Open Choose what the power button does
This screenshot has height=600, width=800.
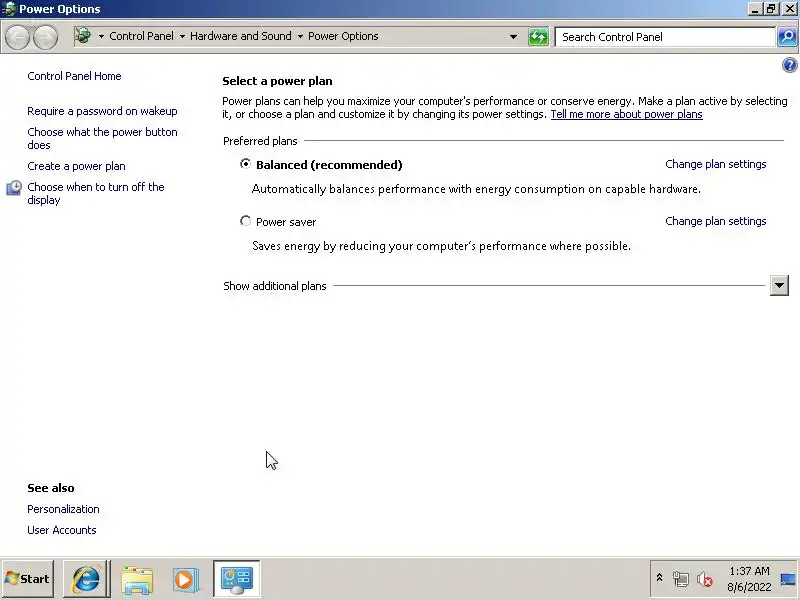pos(102,138)
